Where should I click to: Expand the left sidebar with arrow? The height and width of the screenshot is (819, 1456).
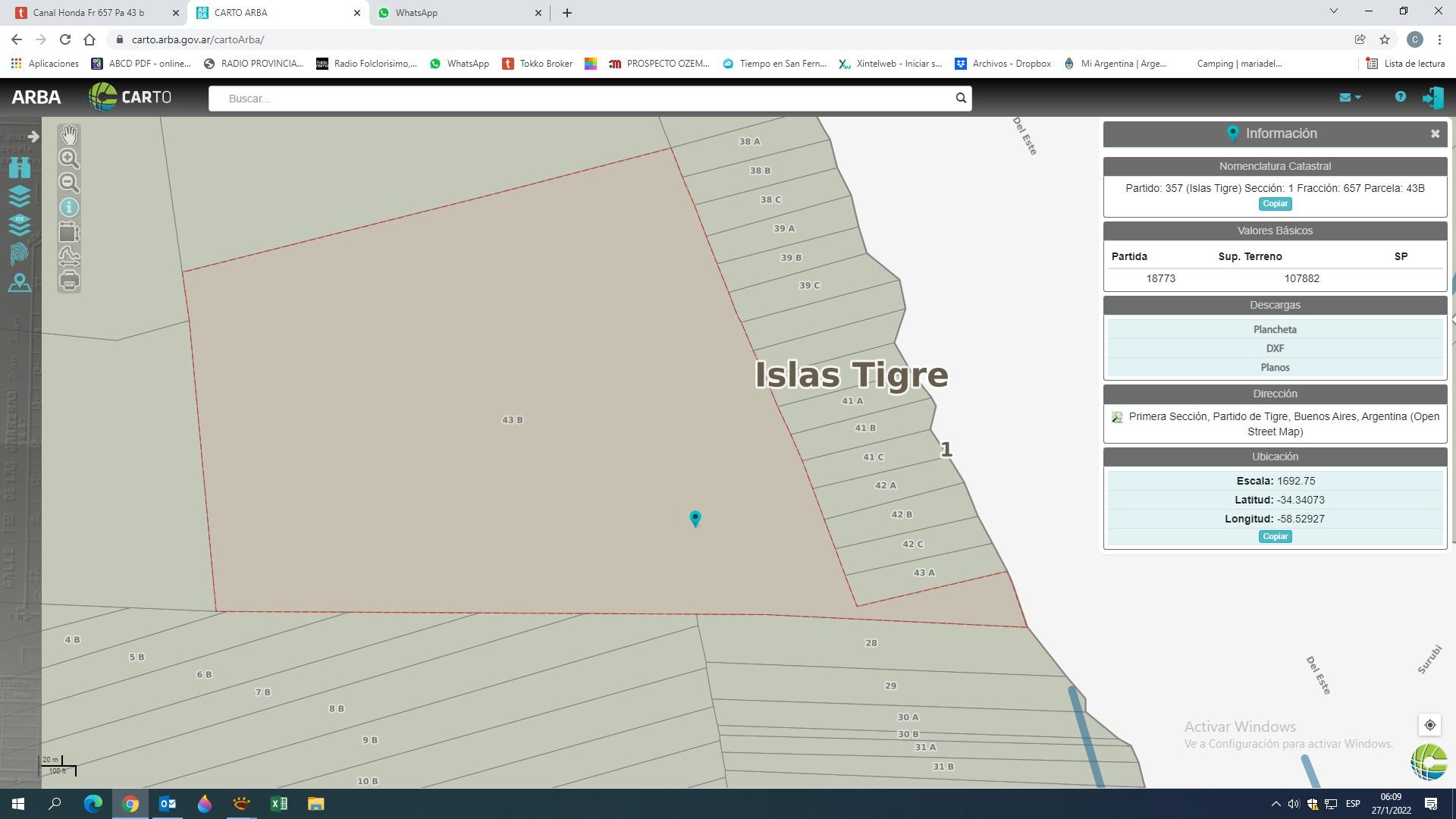33,136
